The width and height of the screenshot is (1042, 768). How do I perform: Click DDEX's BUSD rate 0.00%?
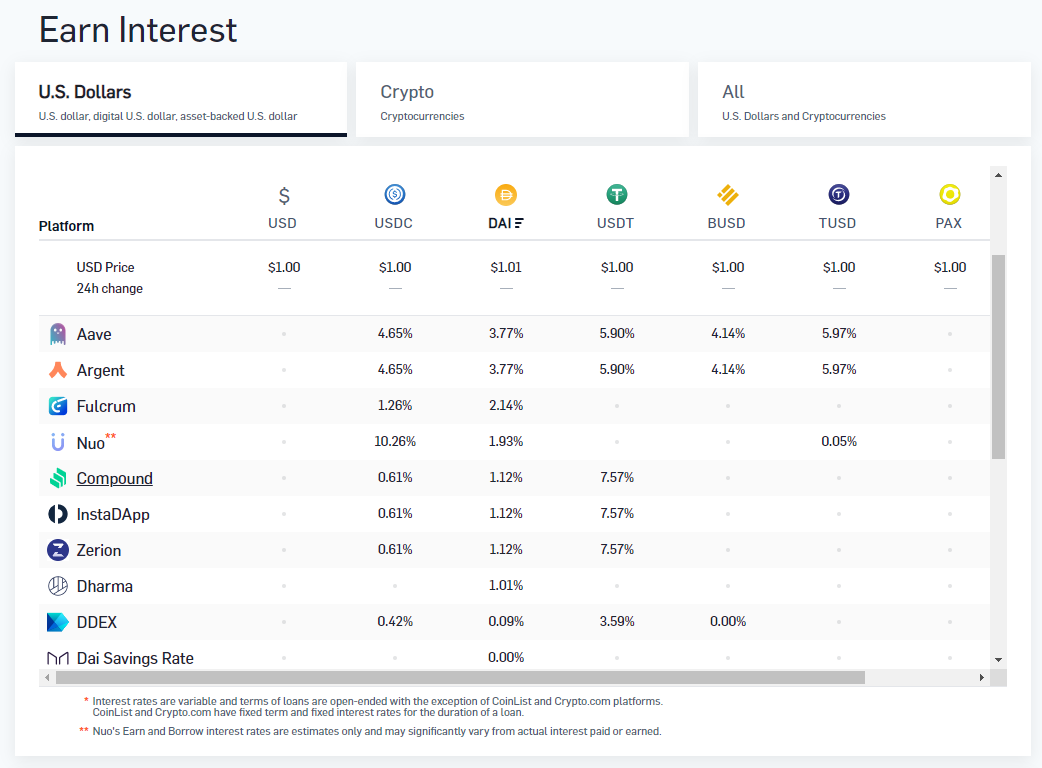click(x=728, y=622)
